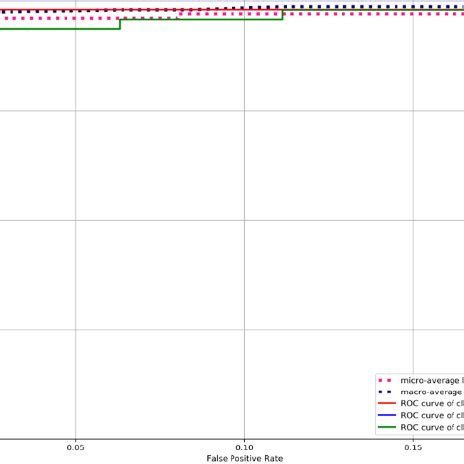
Task: Select the red line swatch in legend
Action: pos(387,403)
